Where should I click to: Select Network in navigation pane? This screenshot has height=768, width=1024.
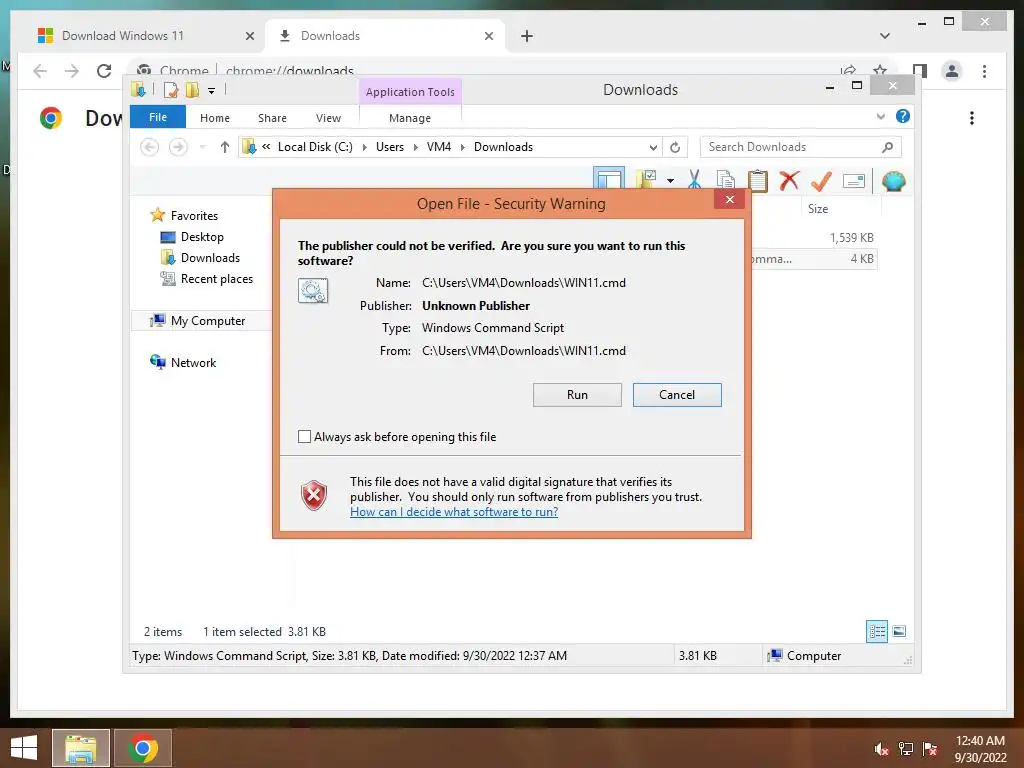(x=183, y=362)
